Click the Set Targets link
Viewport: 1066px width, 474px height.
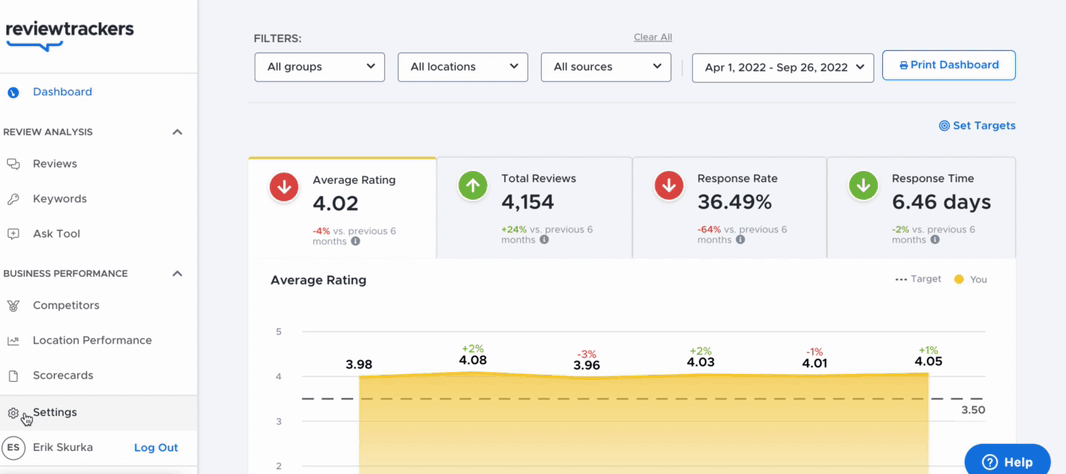click(x=977, y=126)
